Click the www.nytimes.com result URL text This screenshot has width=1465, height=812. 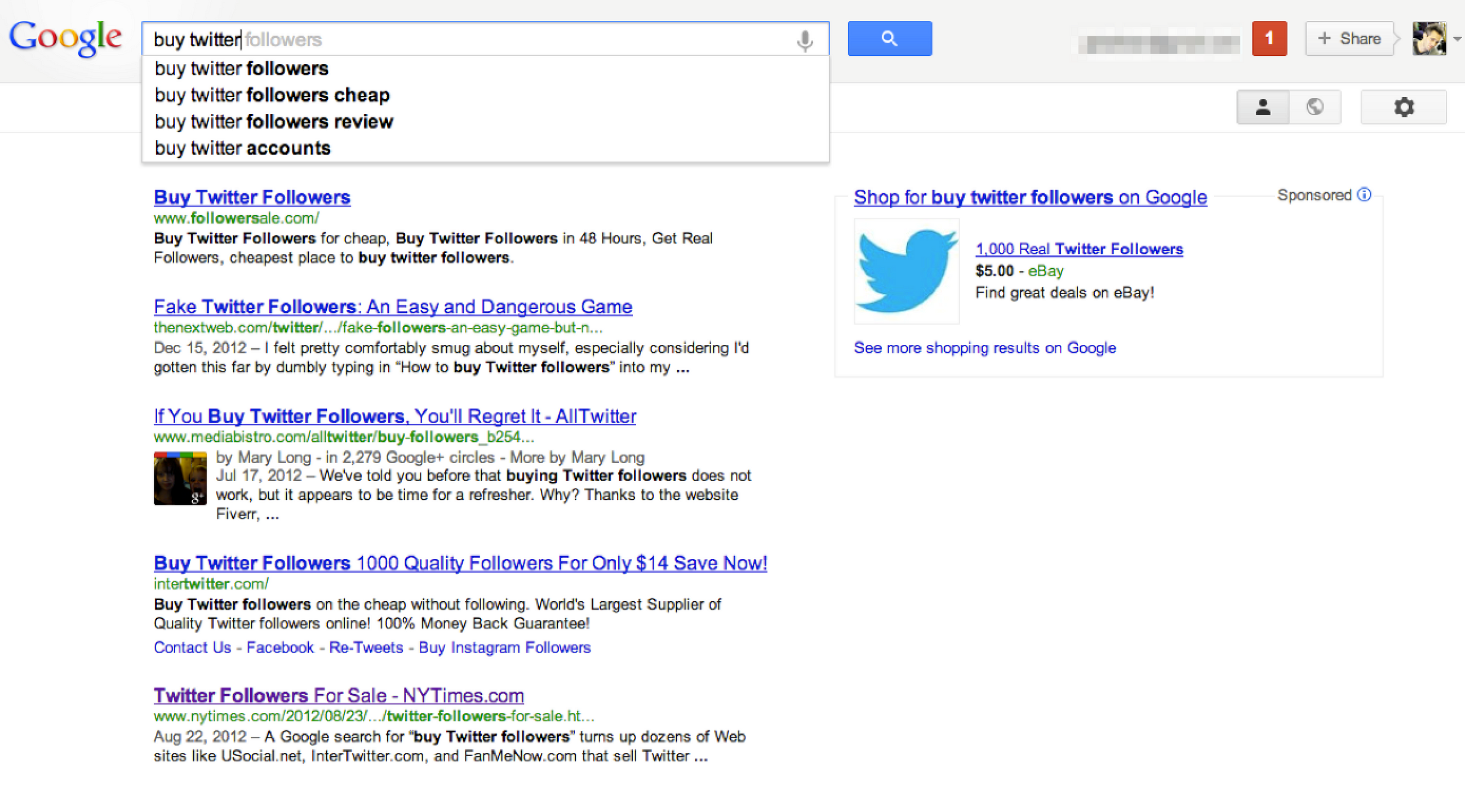(x=374, y=716)
